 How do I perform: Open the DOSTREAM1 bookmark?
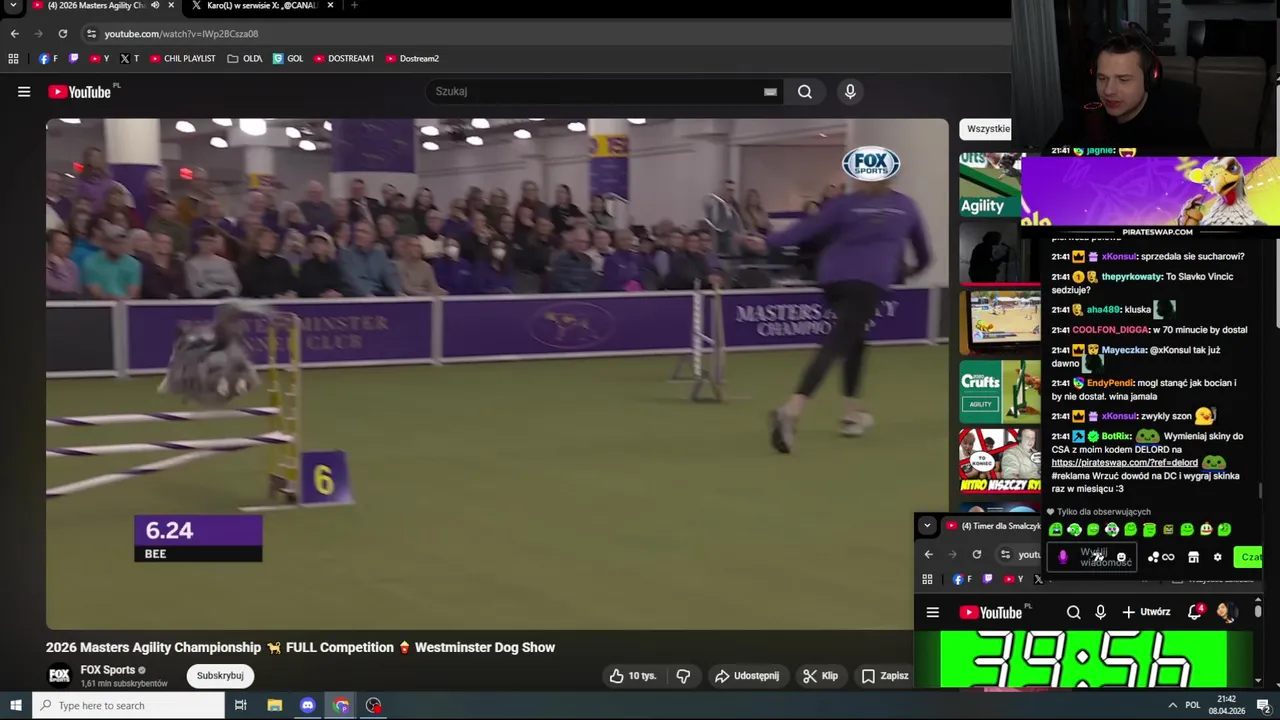click(344, 59)
